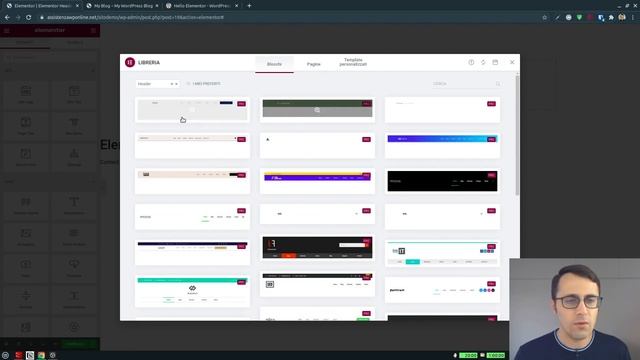Close the Hello Elementor browser tab
Image resolution: width=640 pixels, height=360 pixels.
pyautogui.click(x=237, y=6)
